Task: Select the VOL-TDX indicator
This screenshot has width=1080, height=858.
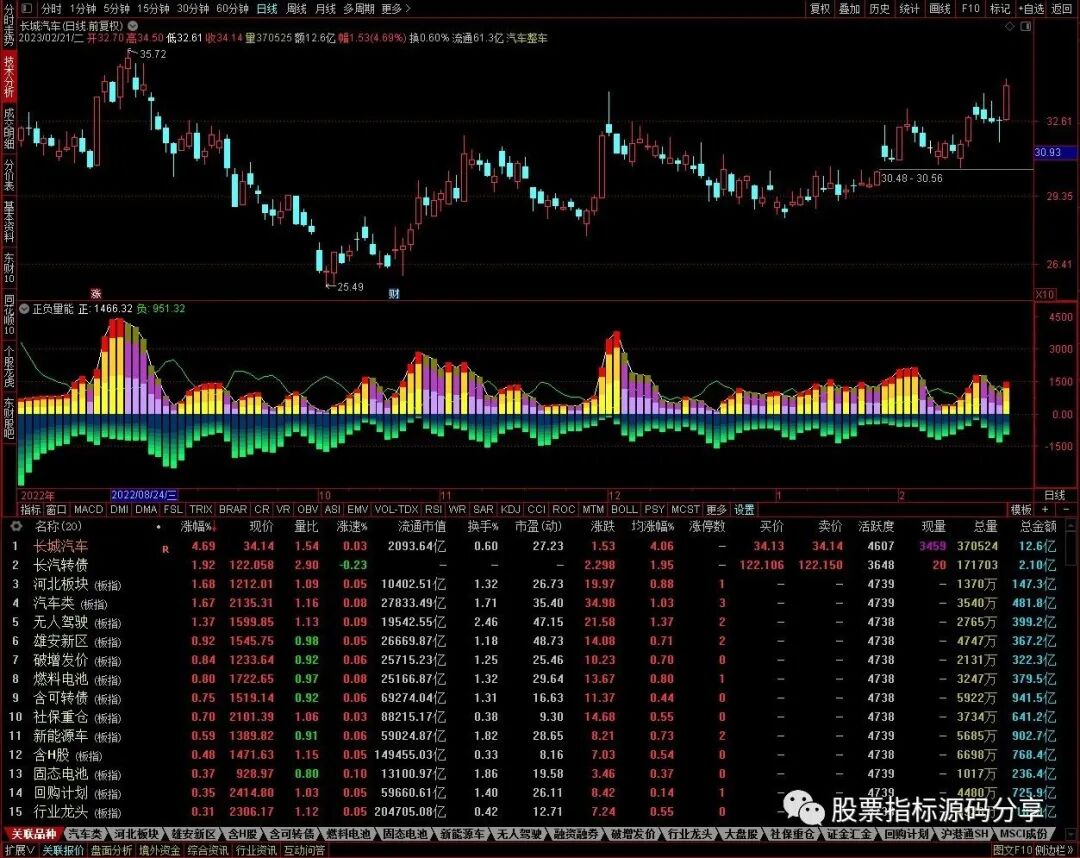Action: click(x=396, y=510)
